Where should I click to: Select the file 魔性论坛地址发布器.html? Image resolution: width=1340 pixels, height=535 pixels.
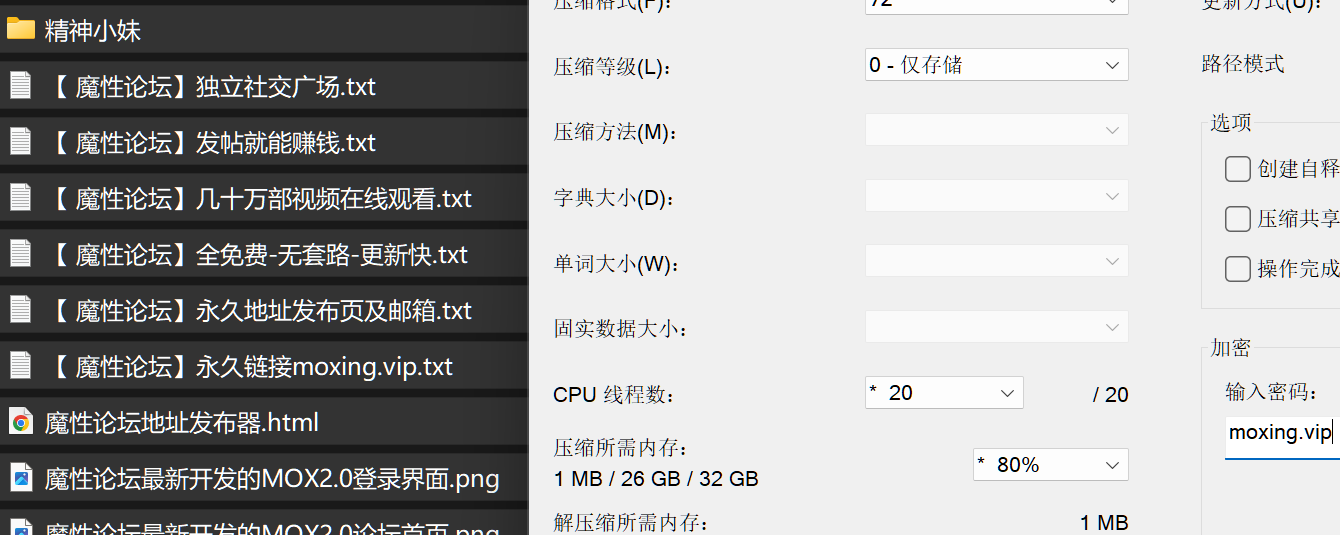tap(181, 422)
